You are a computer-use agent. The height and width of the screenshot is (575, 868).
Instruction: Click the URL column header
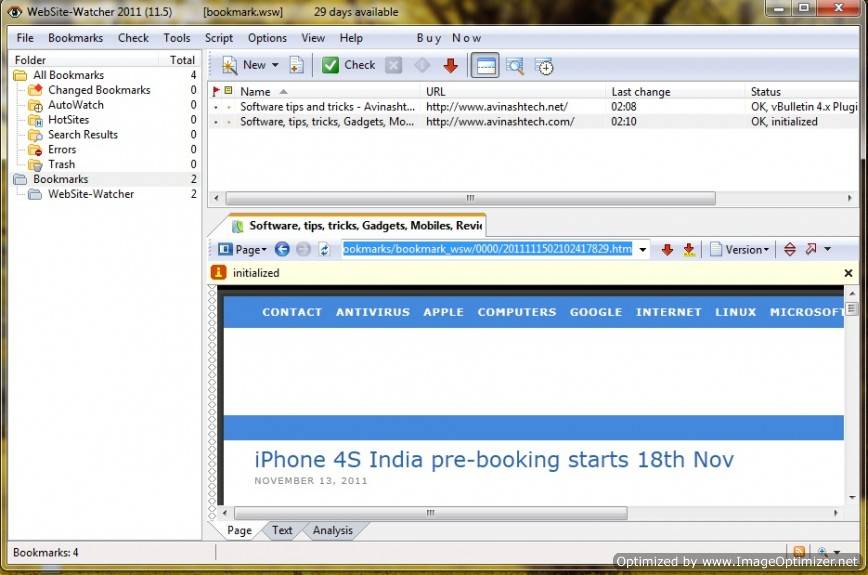tap(436, 92)
